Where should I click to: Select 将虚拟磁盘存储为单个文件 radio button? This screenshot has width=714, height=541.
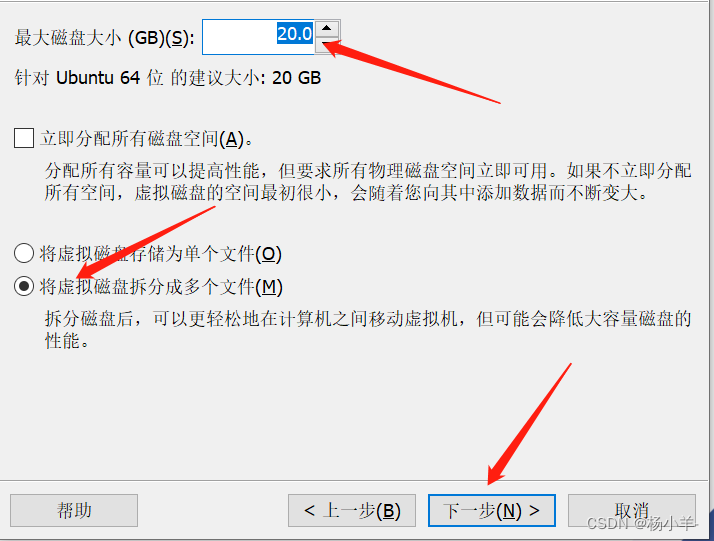(x=24, y=253)
